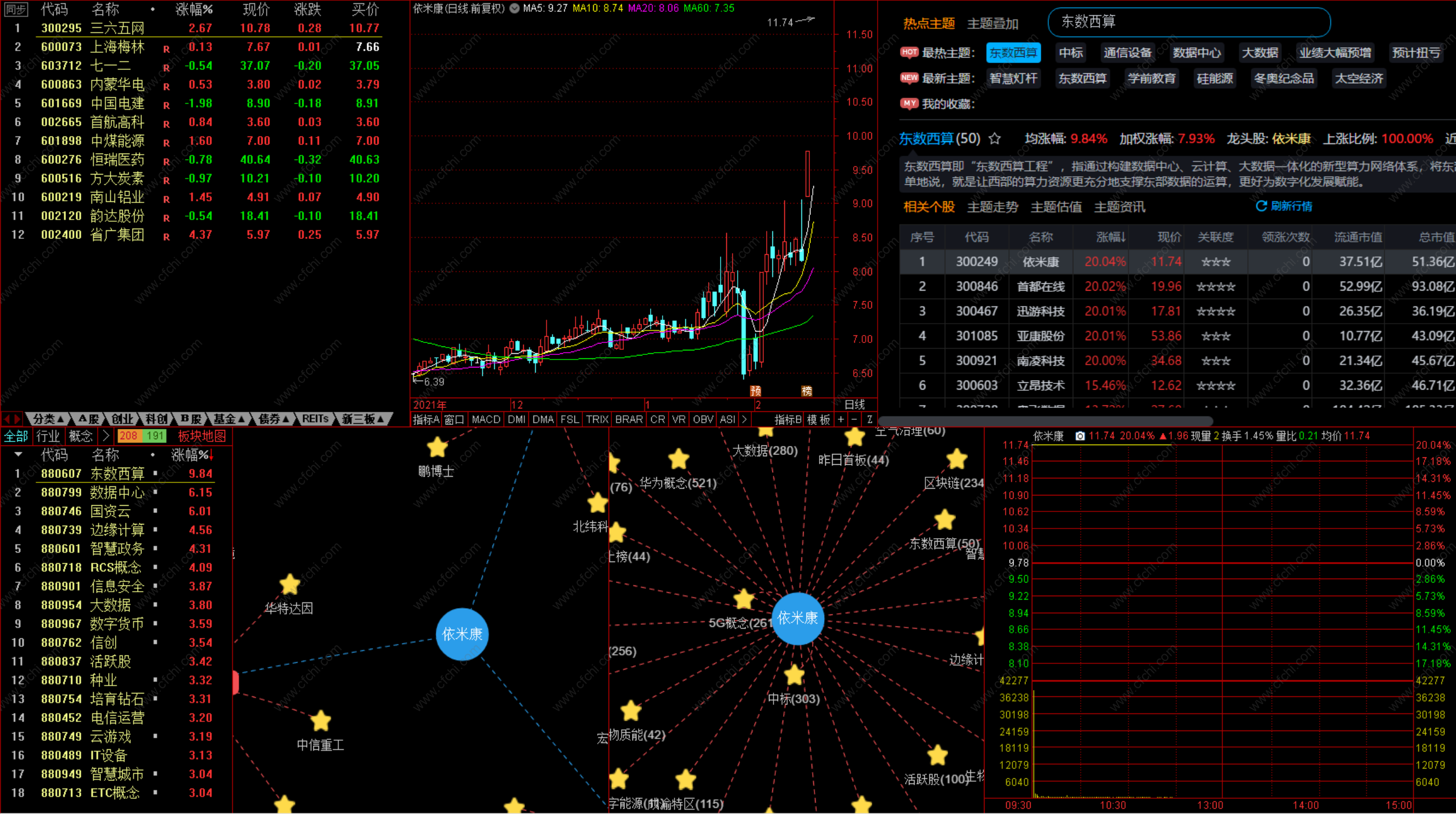Click the 通信设备 hot theme button

[x=1127, y=53]
